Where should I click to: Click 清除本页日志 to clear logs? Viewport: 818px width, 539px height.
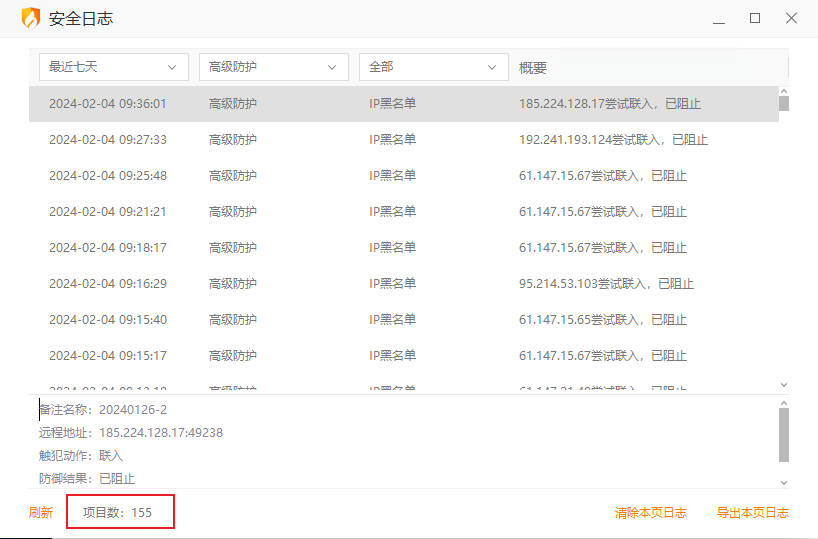(650, 513)
